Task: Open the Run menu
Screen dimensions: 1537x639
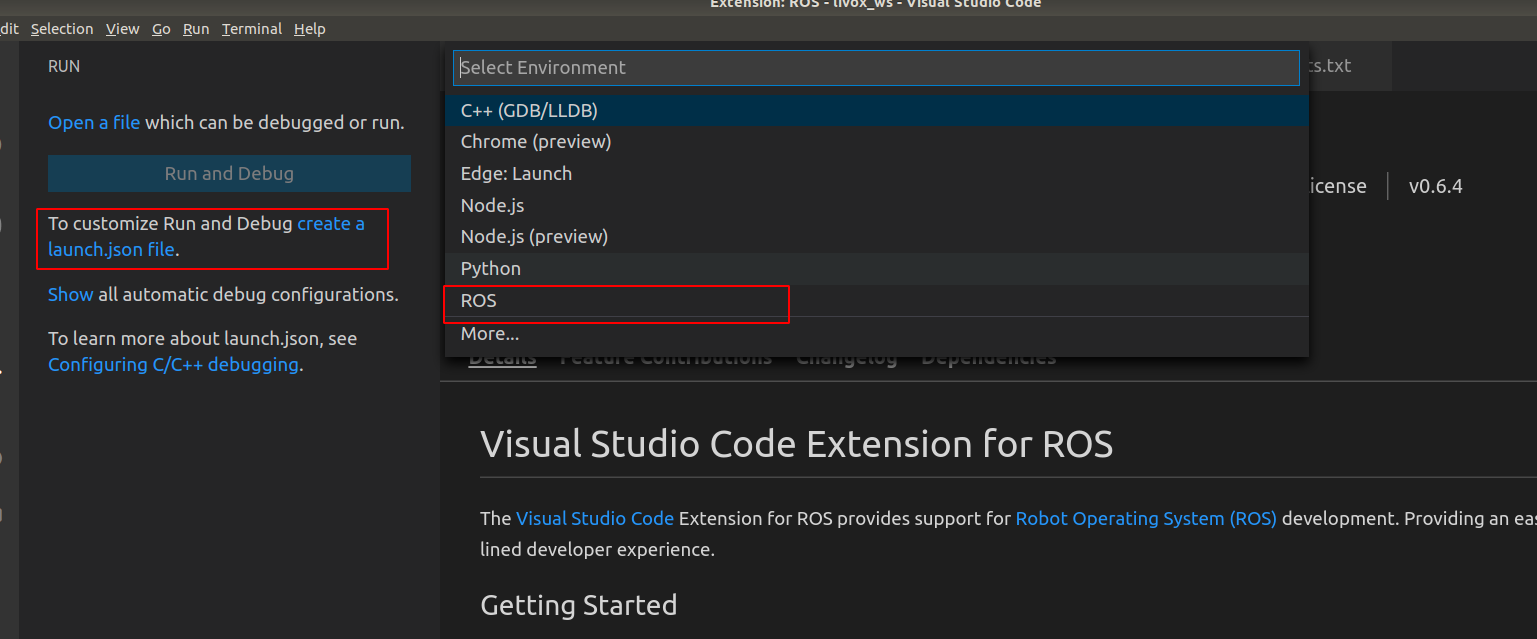Action: click(196, 29)
